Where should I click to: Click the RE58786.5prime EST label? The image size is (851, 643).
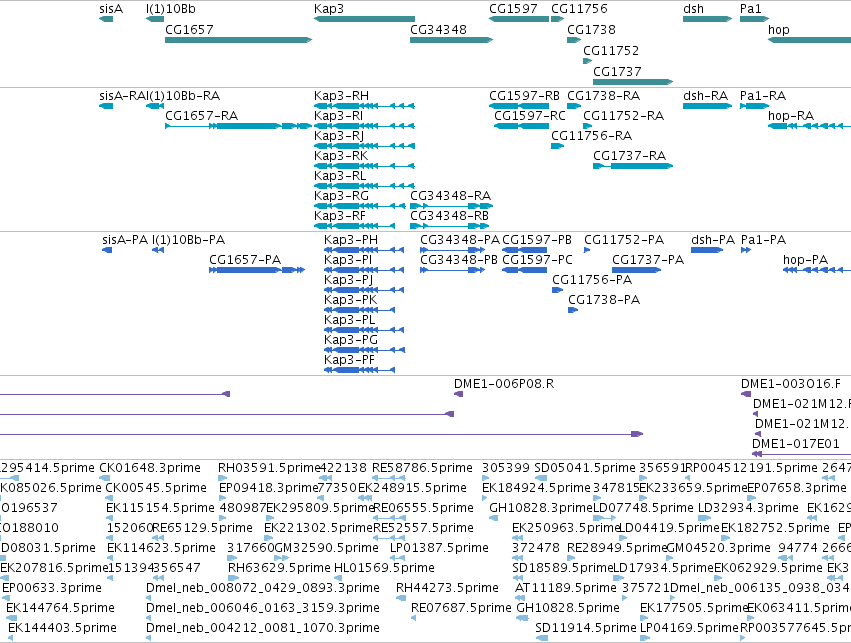422,468
